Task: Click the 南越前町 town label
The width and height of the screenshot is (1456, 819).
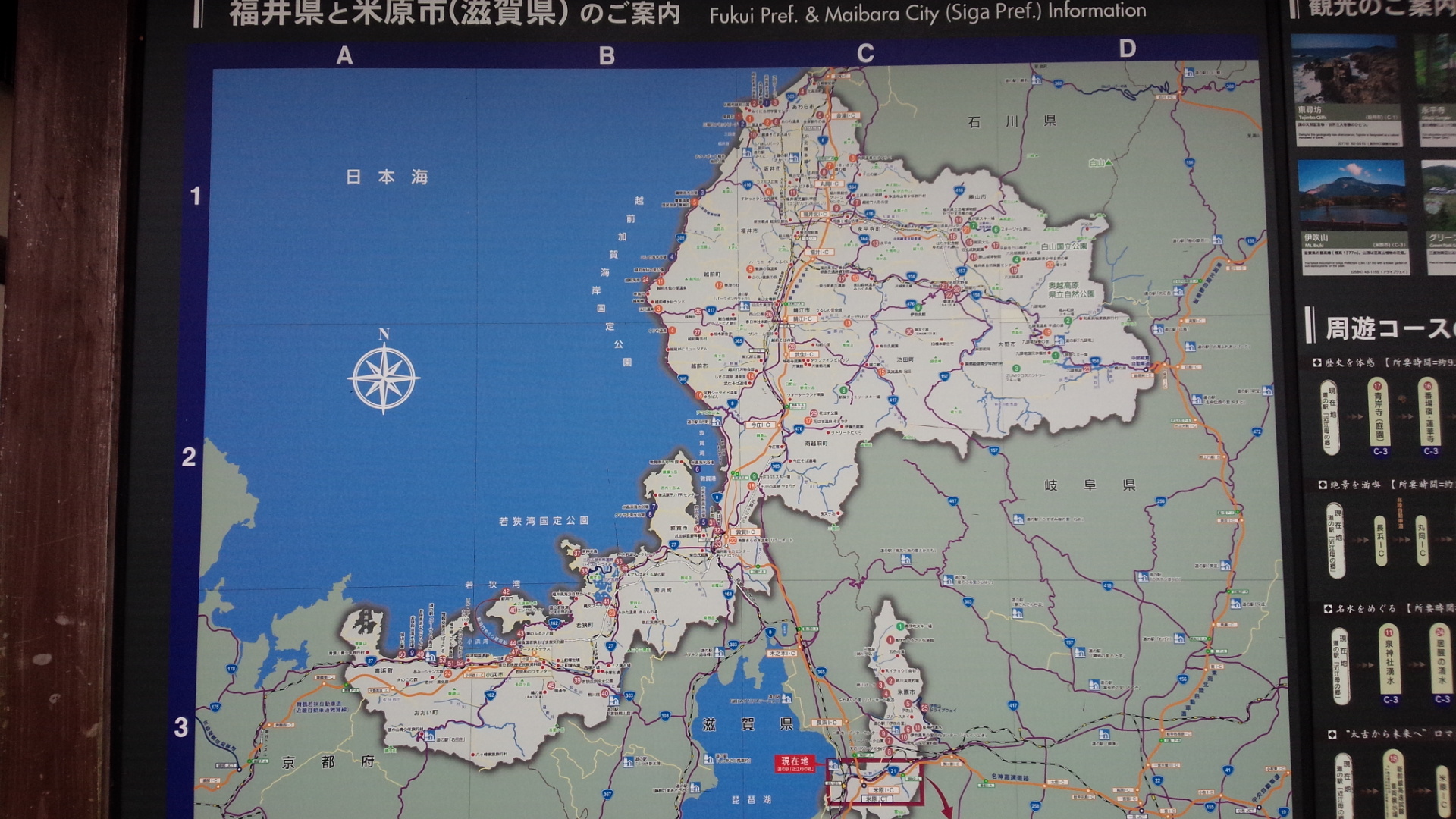Action: (x=815, y=443)
